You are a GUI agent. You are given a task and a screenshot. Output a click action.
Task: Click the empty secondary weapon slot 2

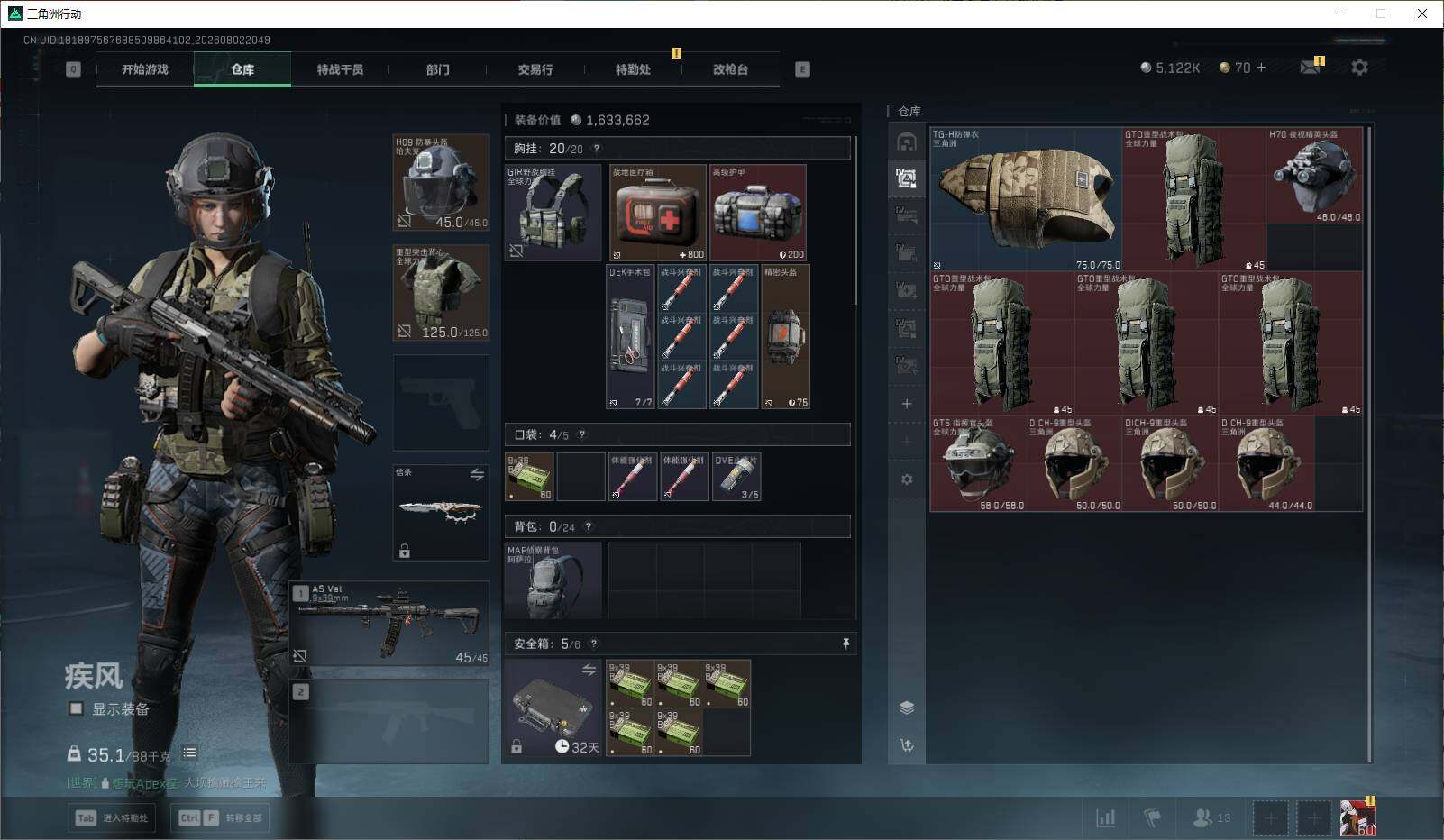(x=389, y=721)
